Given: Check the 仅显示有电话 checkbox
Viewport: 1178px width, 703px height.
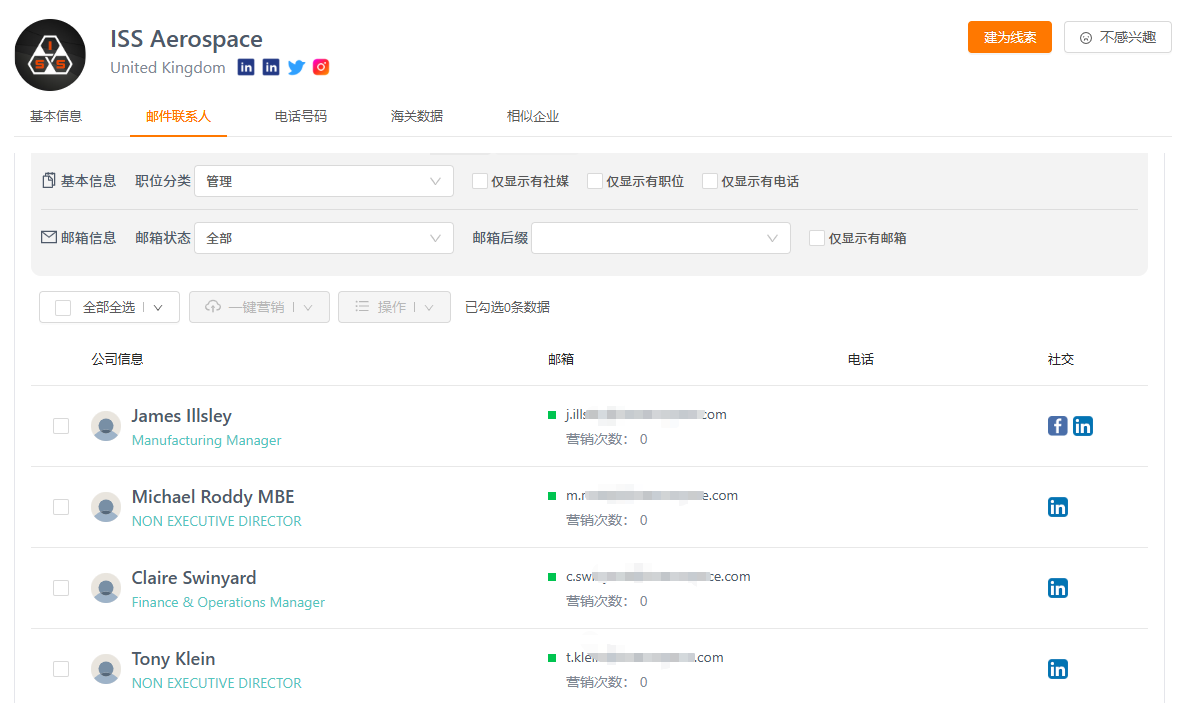Looking at the screenshot, I should (x=709, y=181).
